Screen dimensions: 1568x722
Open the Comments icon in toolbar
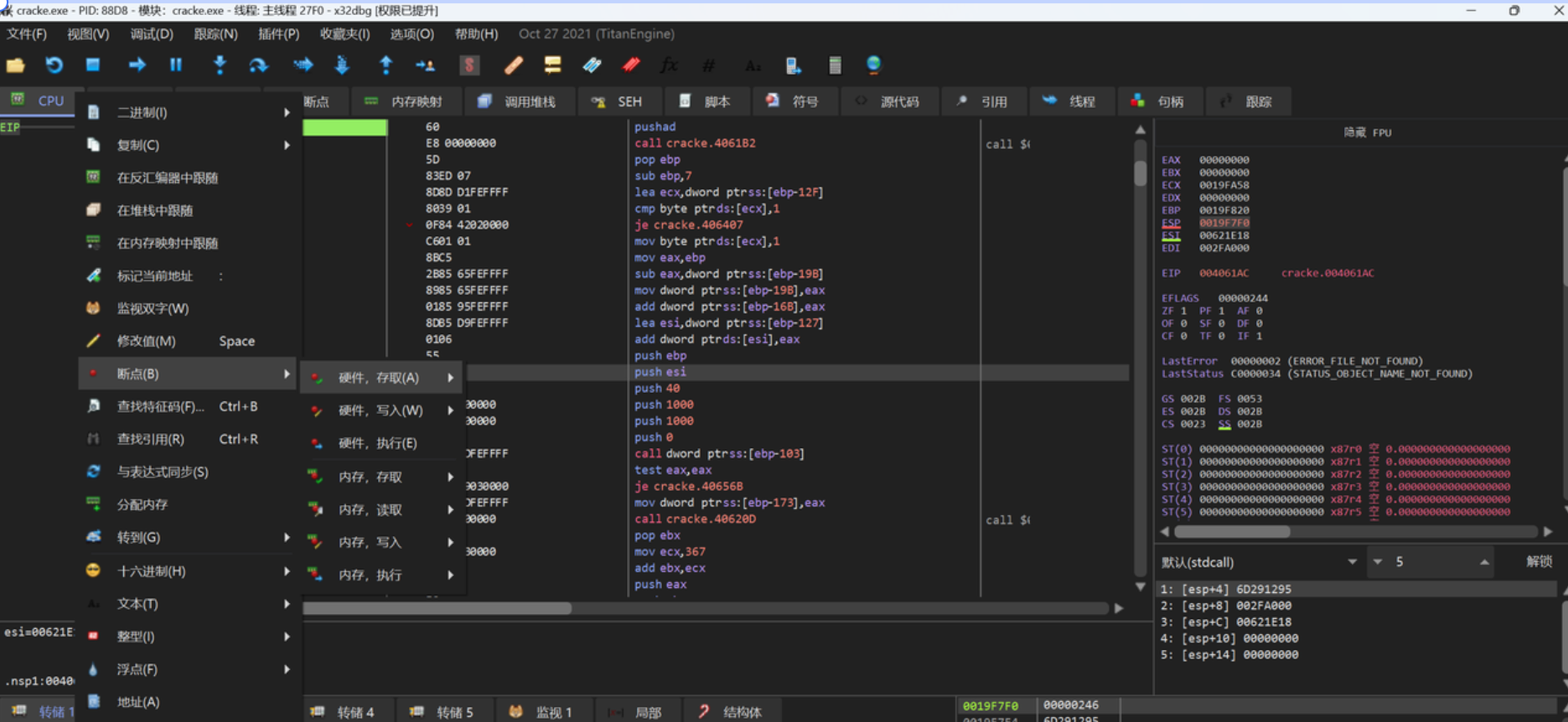(552, 65)
